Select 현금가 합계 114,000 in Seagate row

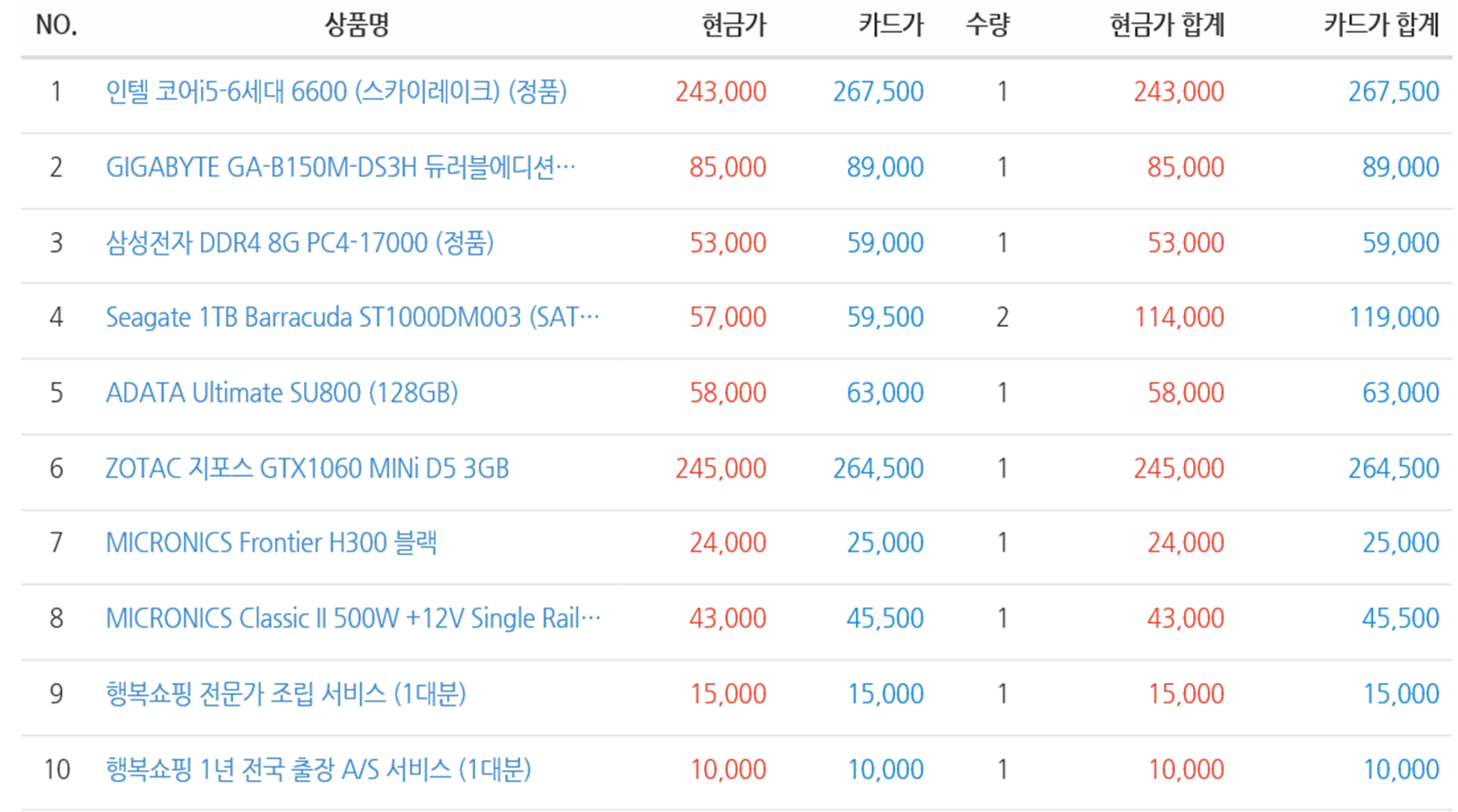pos(1178,317)
